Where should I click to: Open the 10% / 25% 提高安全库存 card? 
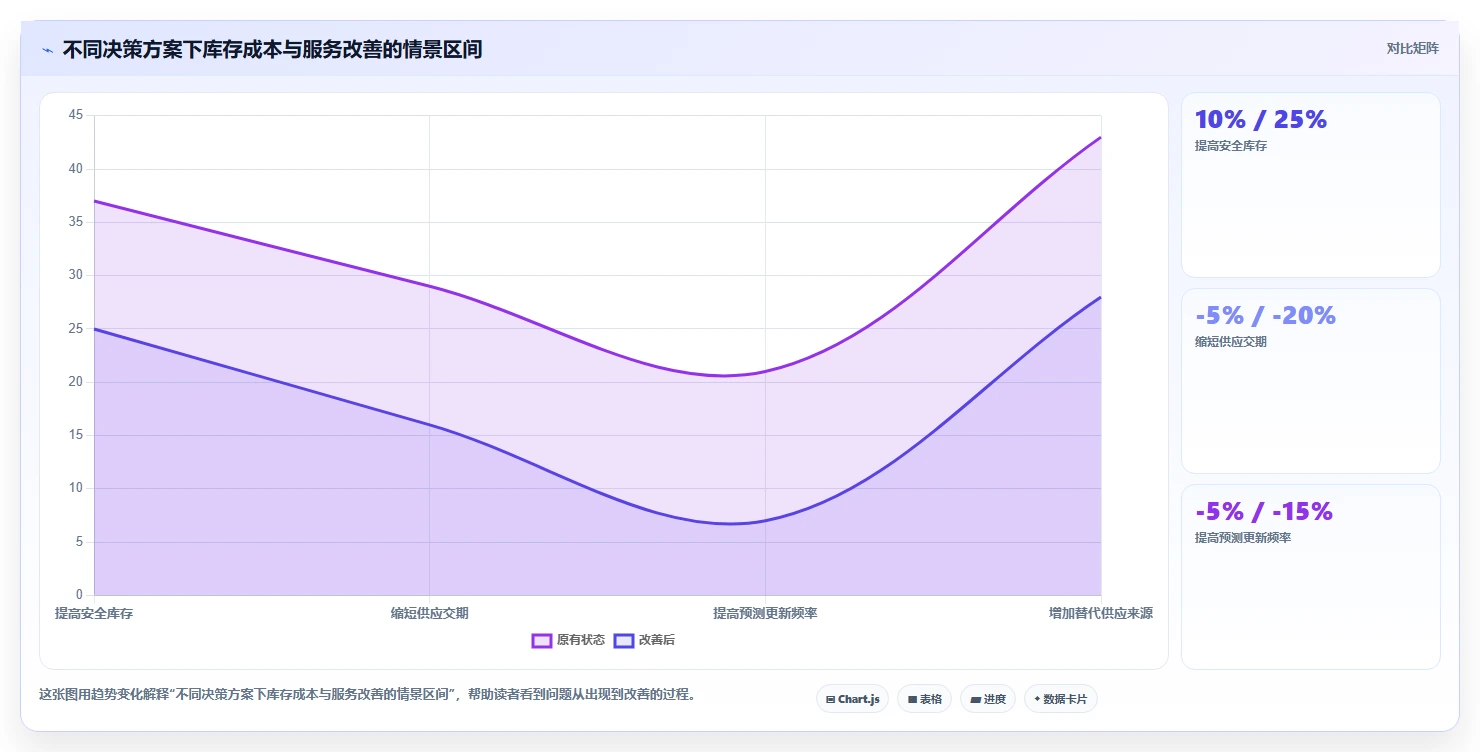1310,185
